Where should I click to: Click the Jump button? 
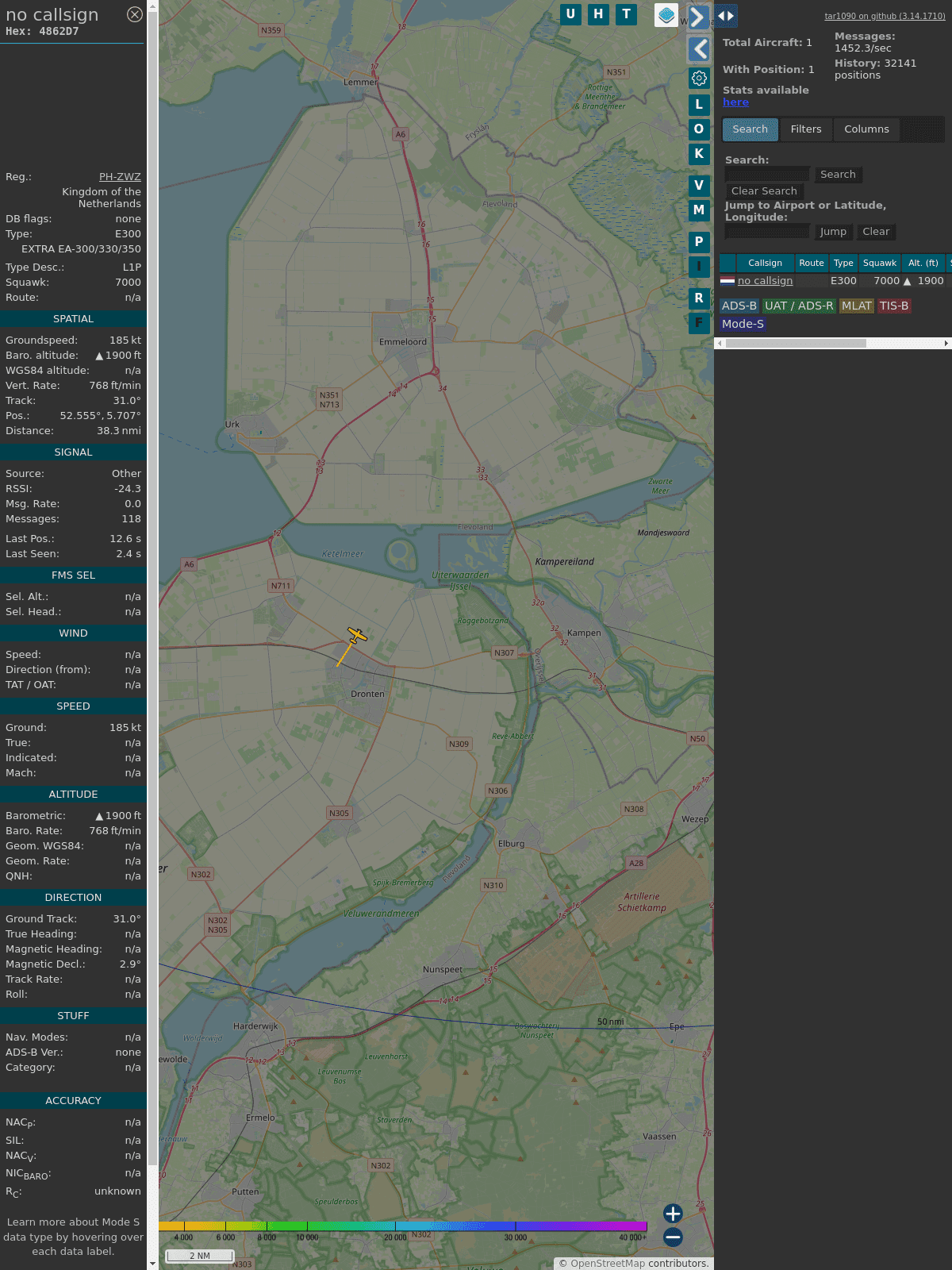coord(833,232)
